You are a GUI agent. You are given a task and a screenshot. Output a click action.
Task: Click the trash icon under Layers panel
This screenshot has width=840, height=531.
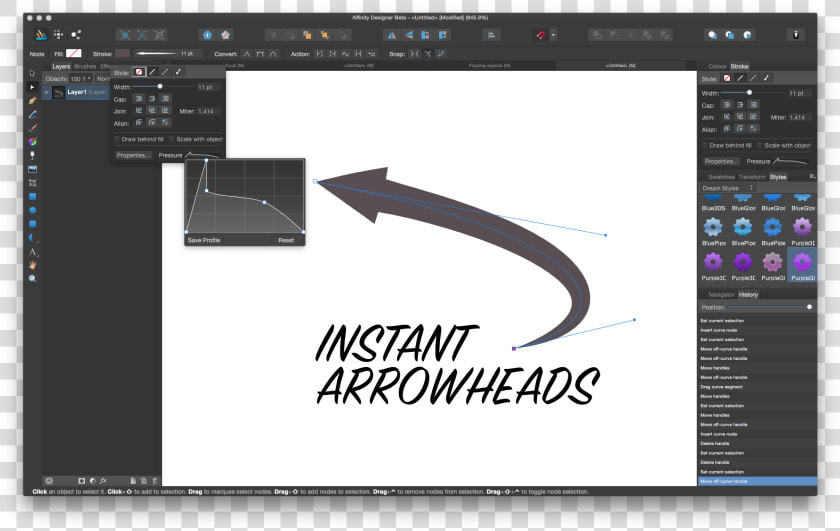click(155, 481)
